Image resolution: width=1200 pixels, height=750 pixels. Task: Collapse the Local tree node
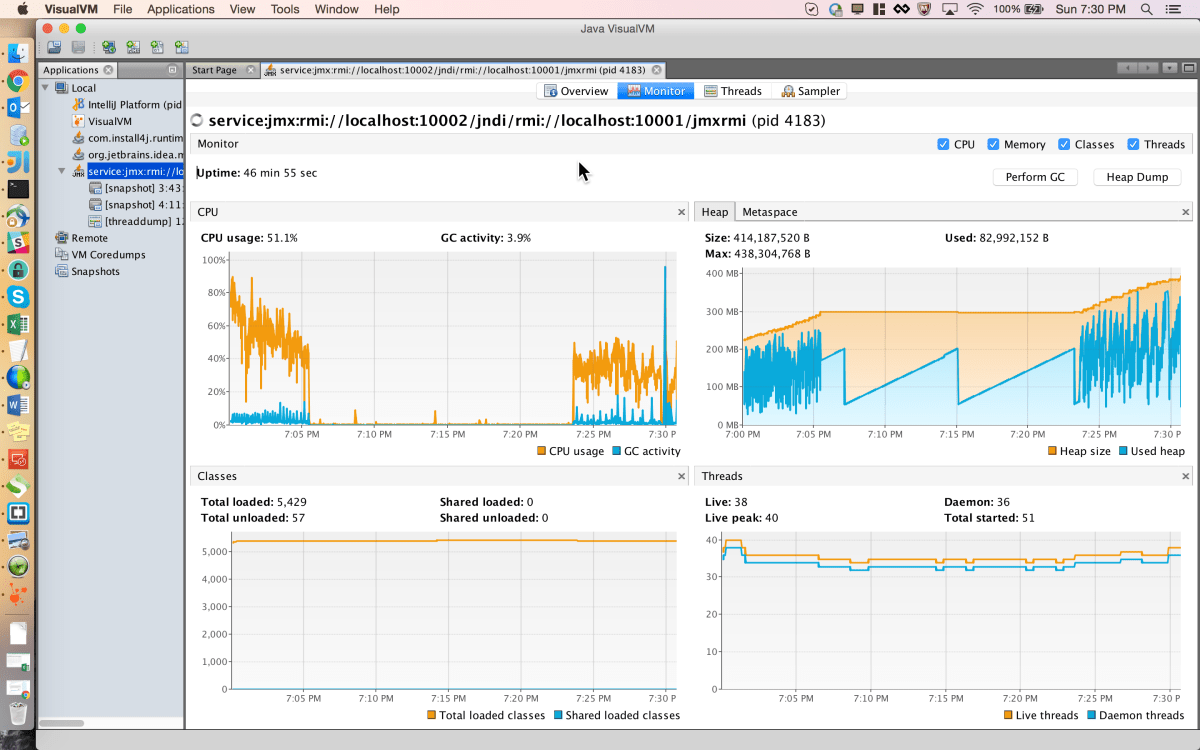(x=45, y=88)
